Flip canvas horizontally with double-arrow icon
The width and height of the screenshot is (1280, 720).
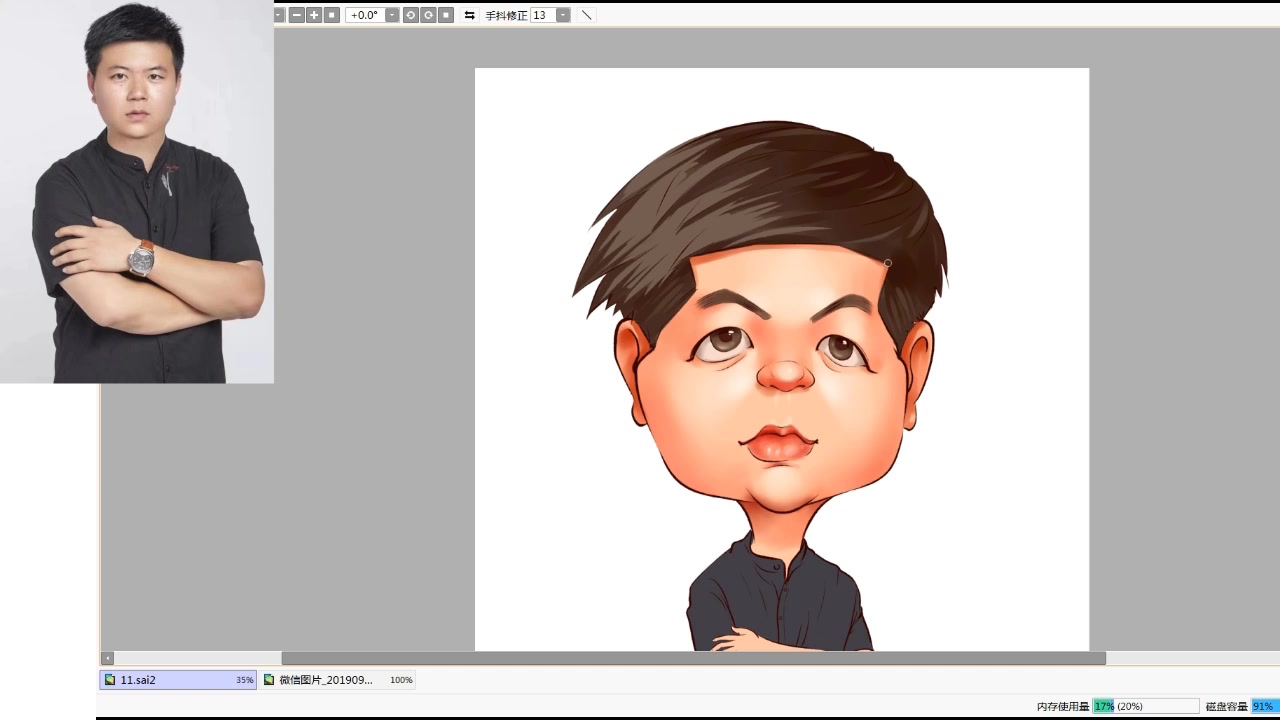point(469,15)
